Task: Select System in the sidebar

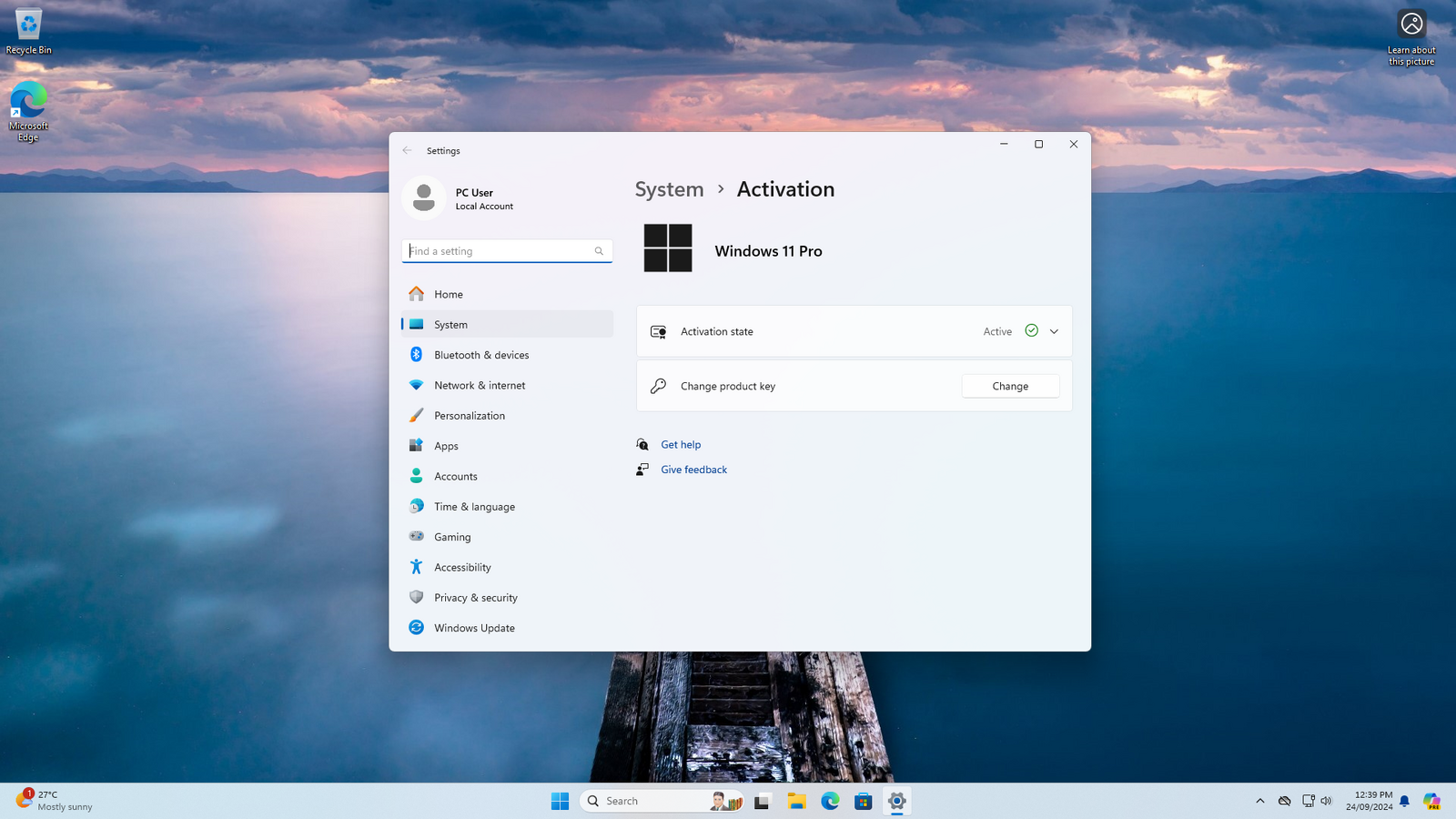Action: 507,324
